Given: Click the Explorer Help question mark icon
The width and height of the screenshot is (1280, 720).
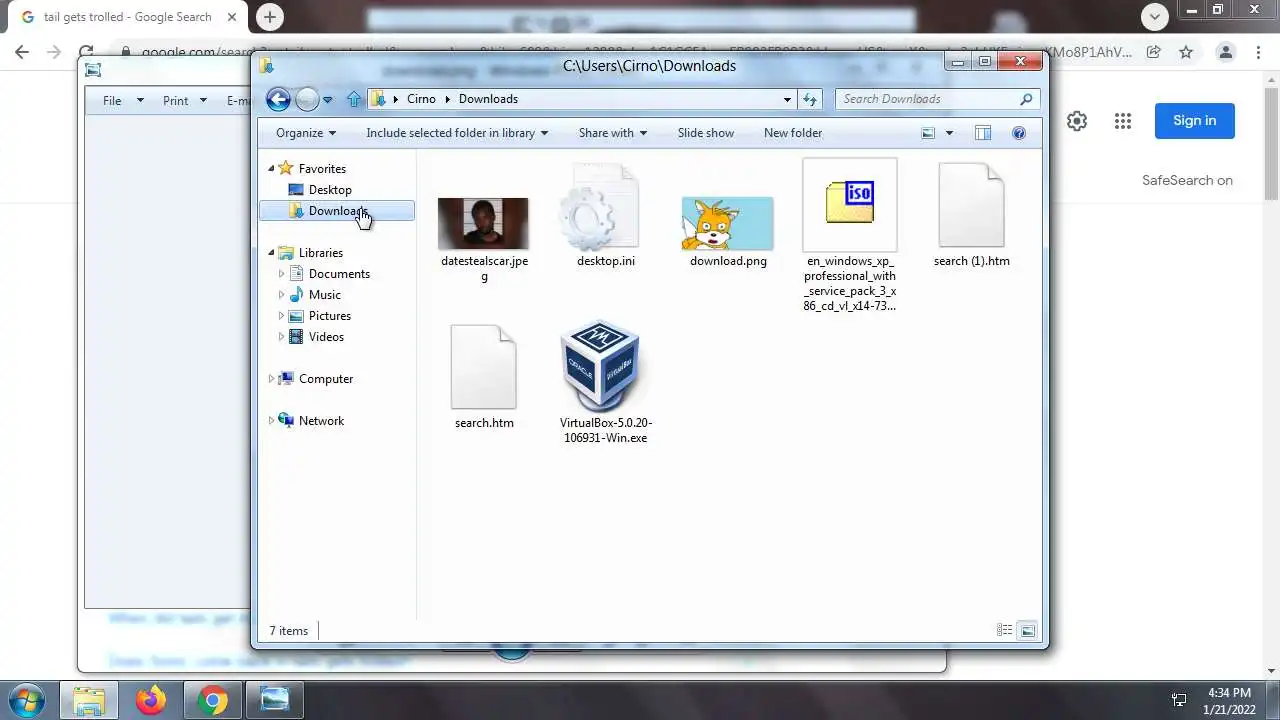Looking at the screenshot, I should (x=1019, y=133).
